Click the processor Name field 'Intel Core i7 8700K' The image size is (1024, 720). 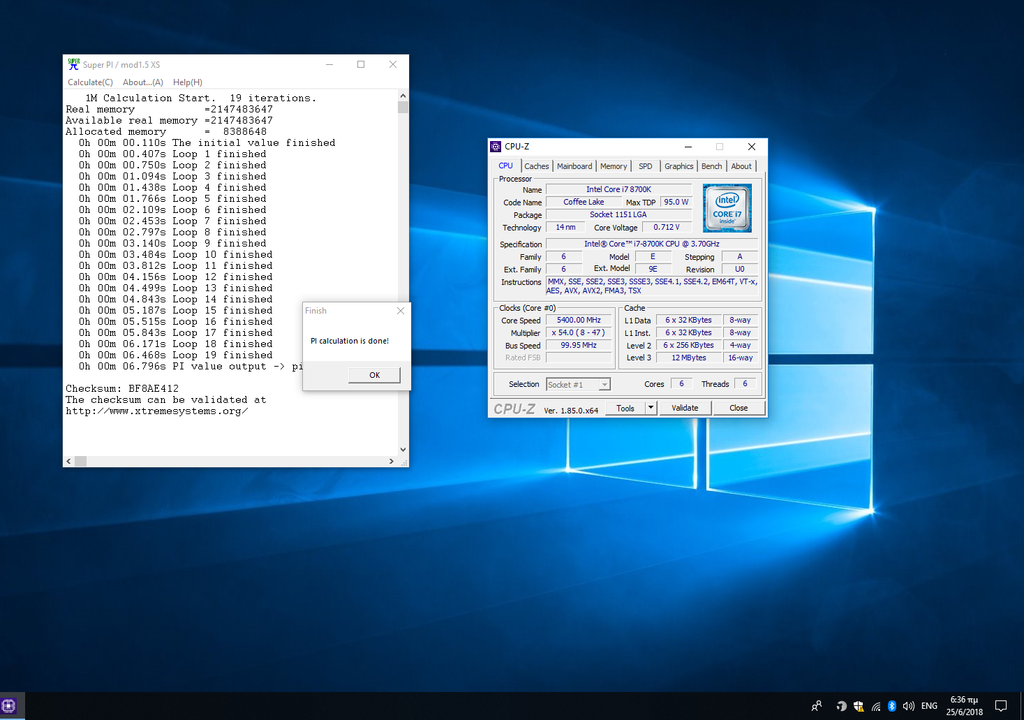click(618, 189)
